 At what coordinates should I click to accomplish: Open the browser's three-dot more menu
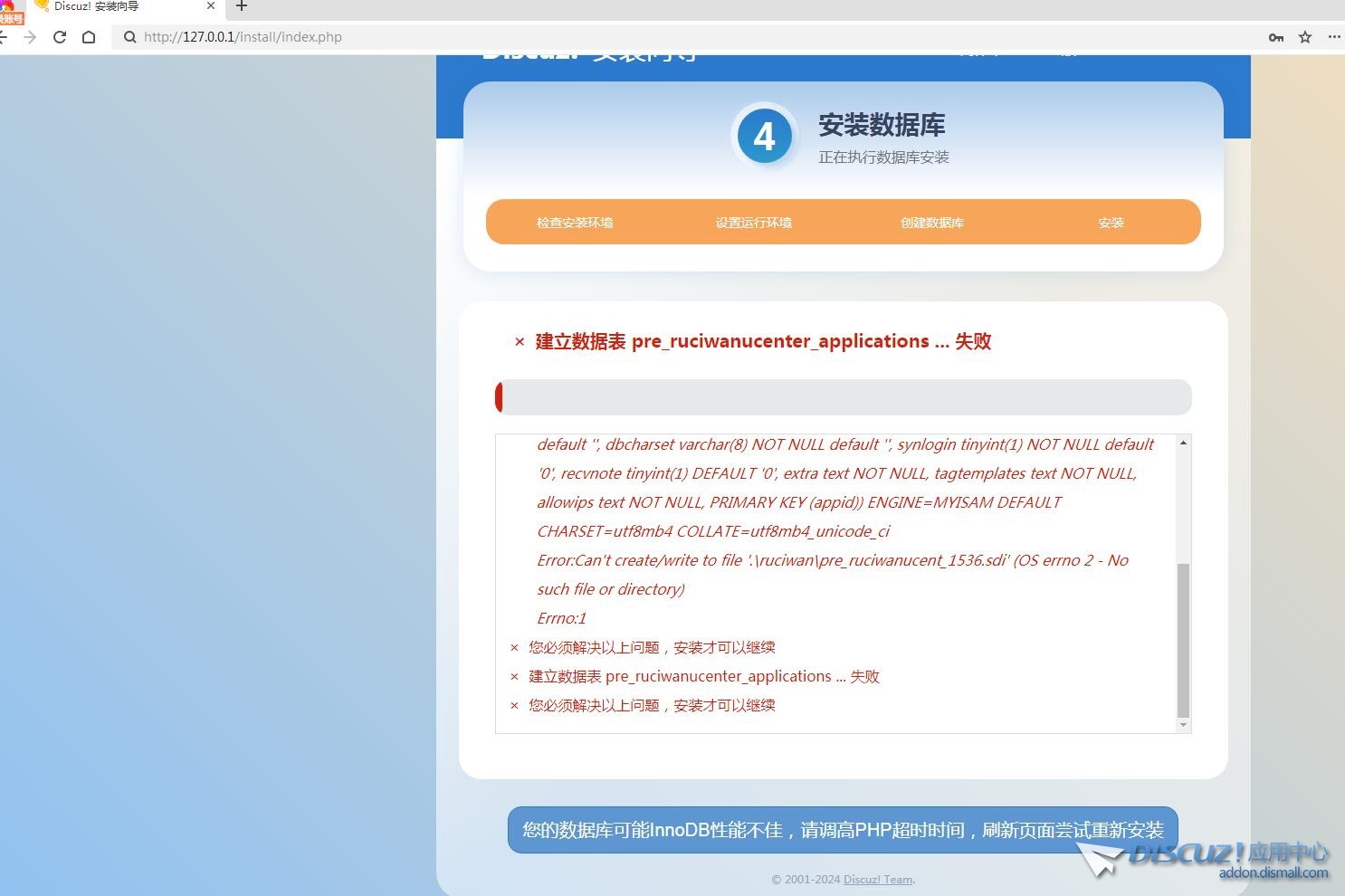click(x=1334, y=37)
